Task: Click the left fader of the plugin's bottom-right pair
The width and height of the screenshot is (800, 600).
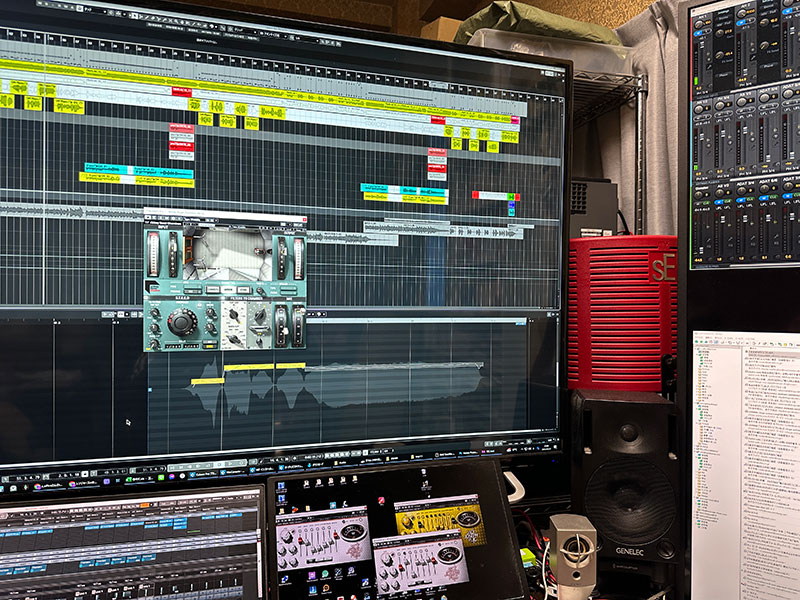Action: click(281, 327)
